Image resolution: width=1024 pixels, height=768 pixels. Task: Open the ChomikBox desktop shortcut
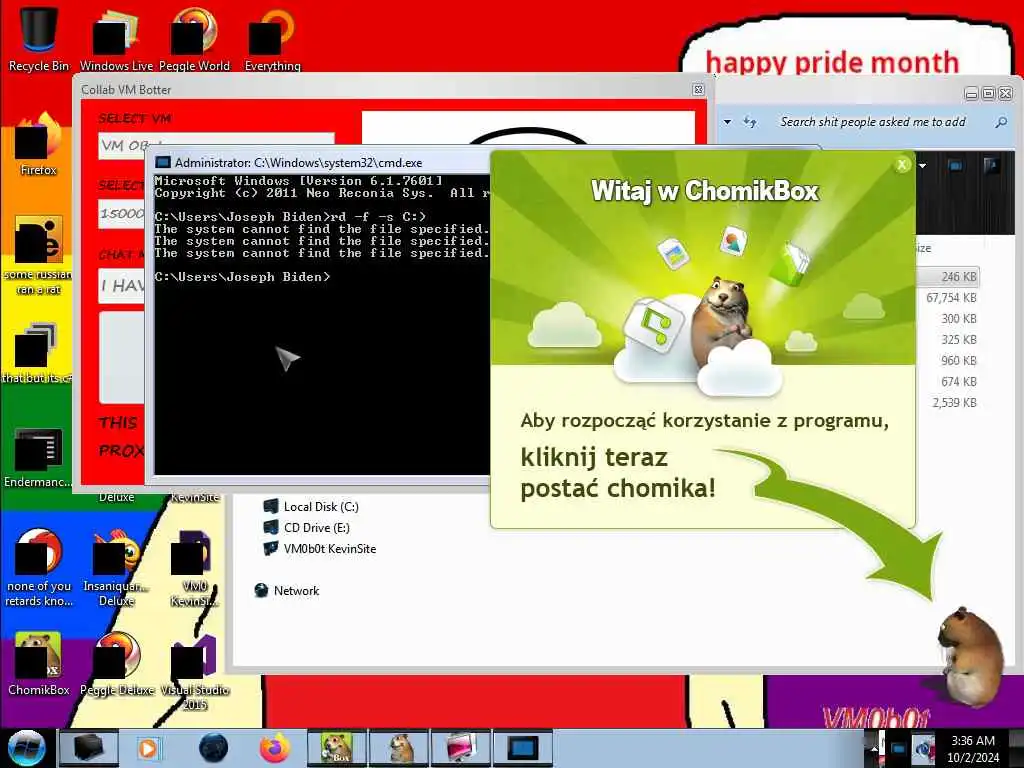click(x=39, y=663)
